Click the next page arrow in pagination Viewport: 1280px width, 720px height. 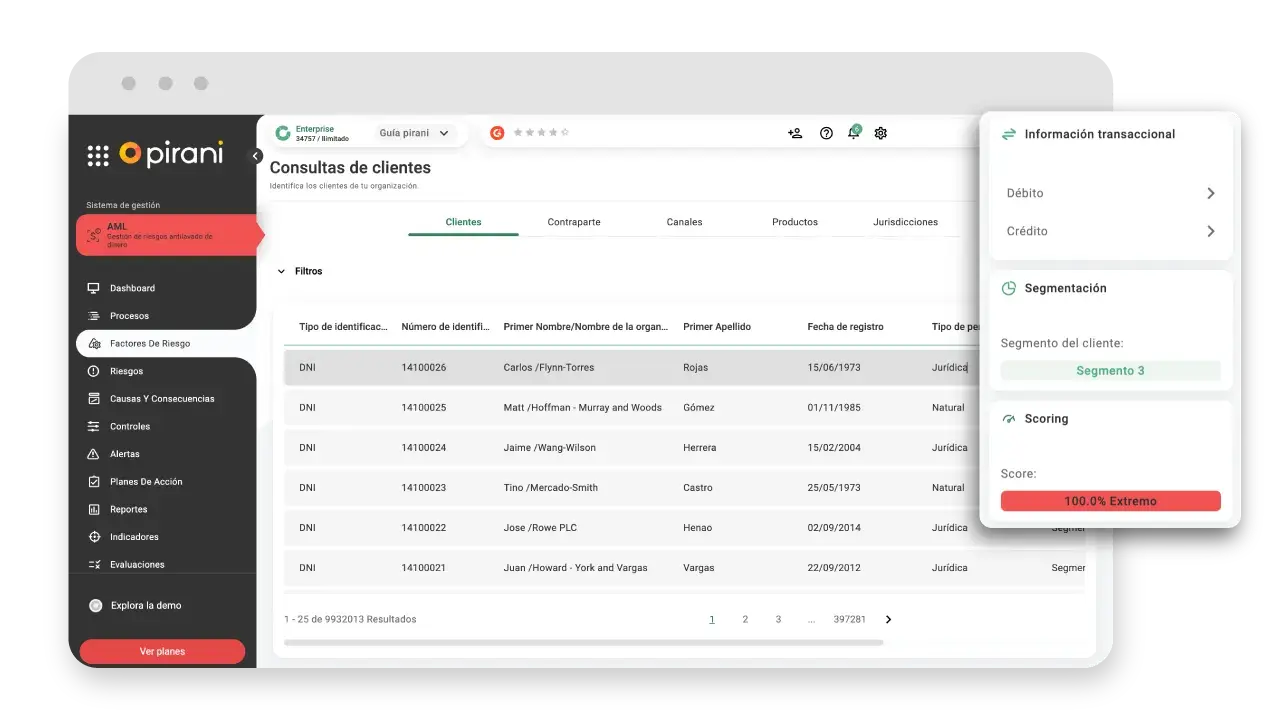click(x=888, y=620)
